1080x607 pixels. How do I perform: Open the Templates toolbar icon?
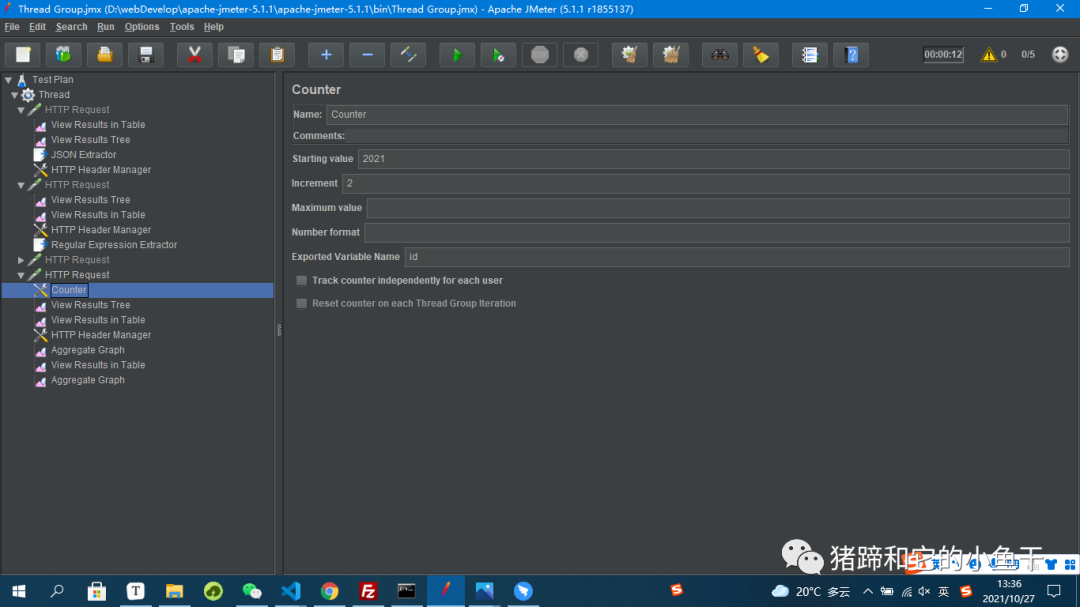point(63,54)
